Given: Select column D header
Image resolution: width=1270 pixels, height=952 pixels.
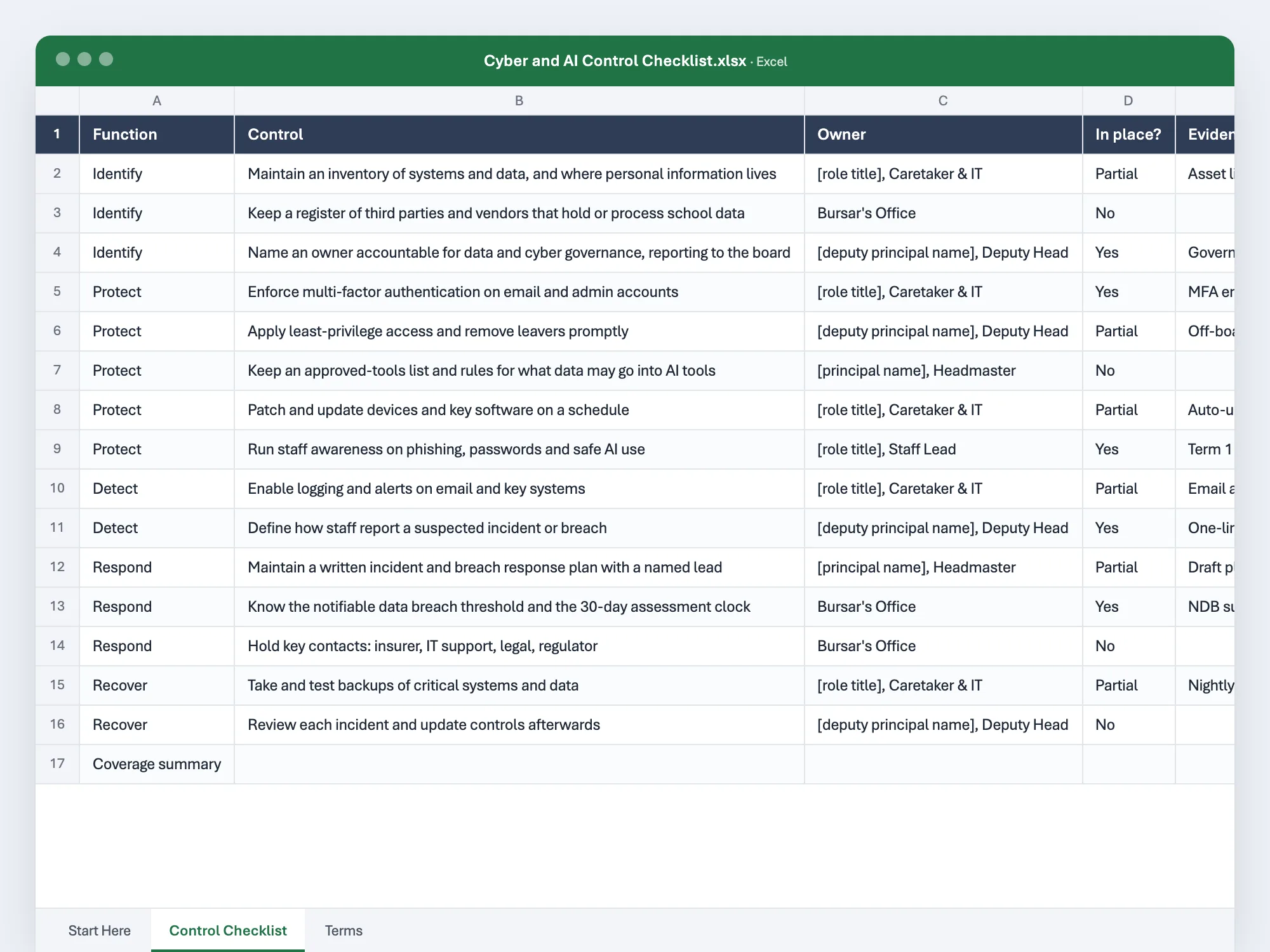Looking at the screenshot, I should tap(1128, 100).
